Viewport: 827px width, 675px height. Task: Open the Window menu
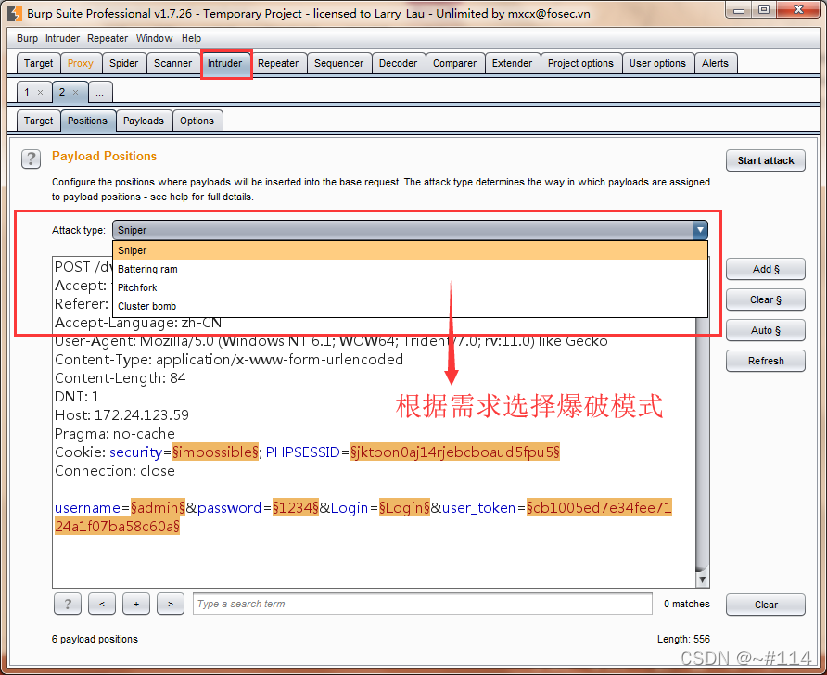(x=154, y=38)
